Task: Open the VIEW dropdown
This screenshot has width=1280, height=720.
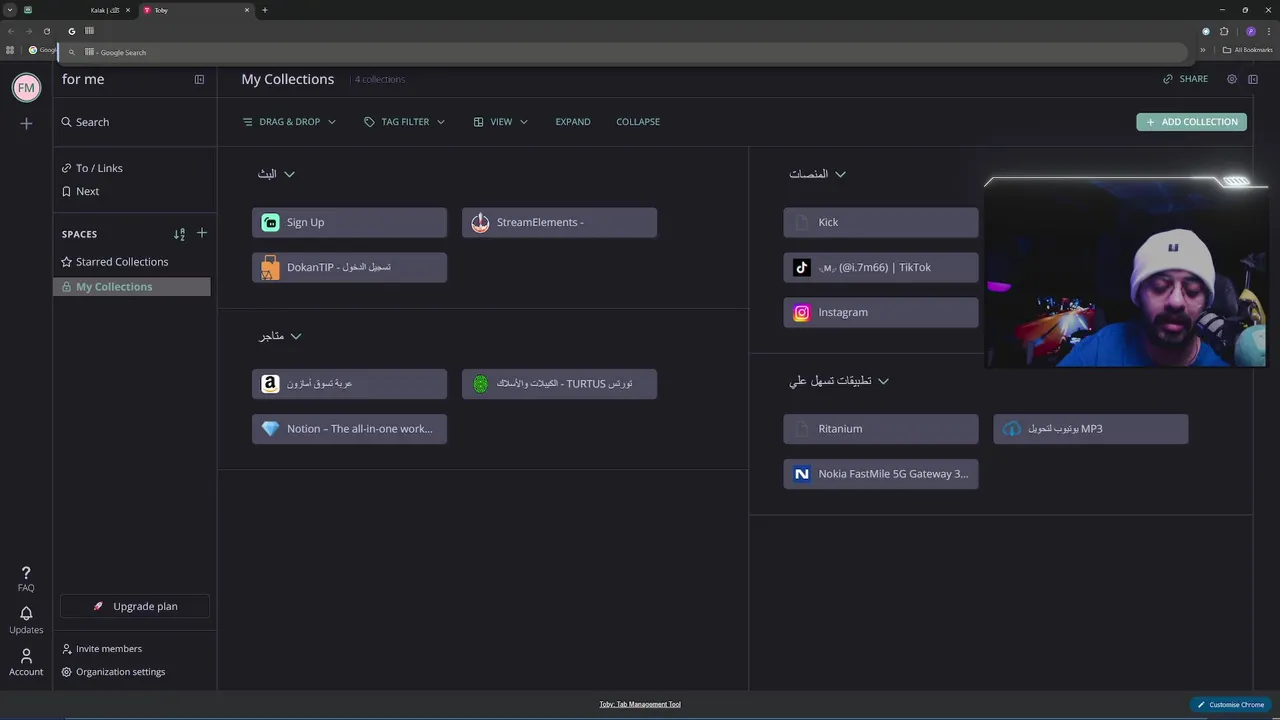Action: click(501, 122)
